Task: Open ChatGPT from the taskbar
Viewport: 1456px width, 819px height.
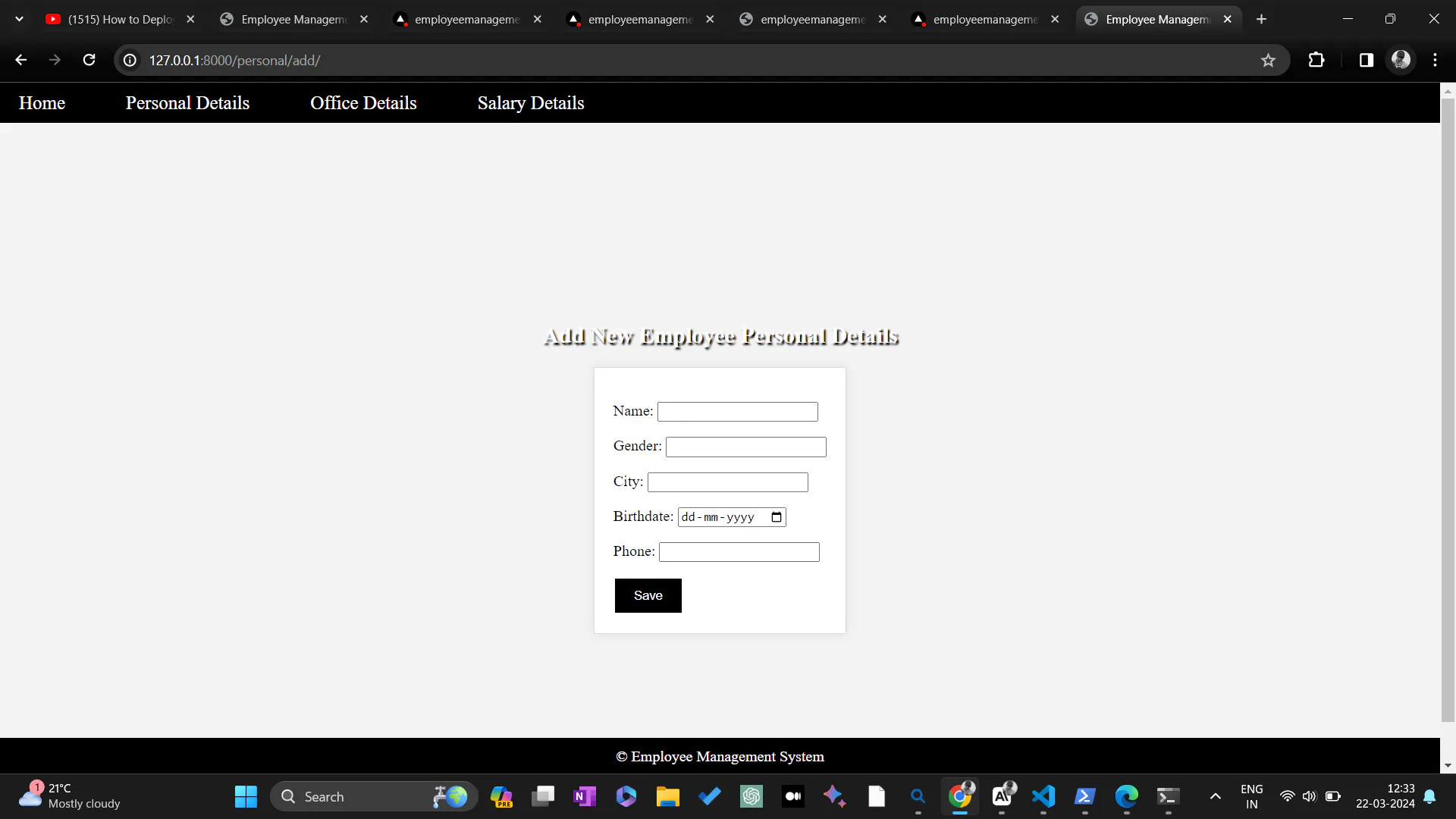Action: coord(751,796)
